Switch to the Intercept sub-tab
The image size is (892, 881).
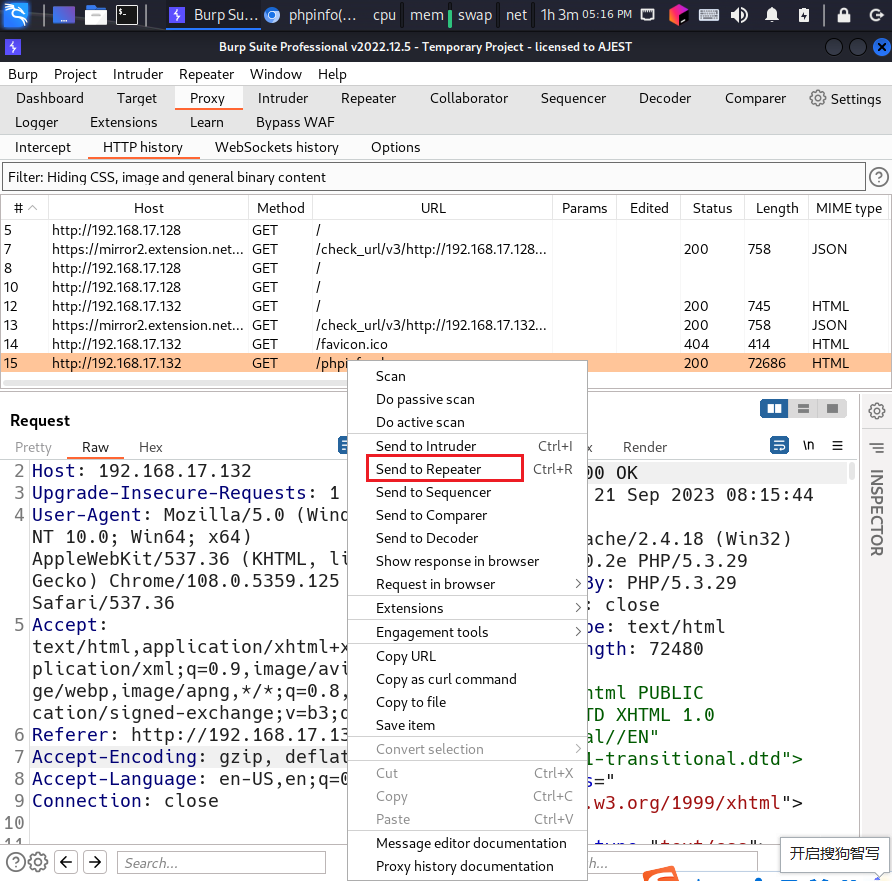click(x=43, y=147)
